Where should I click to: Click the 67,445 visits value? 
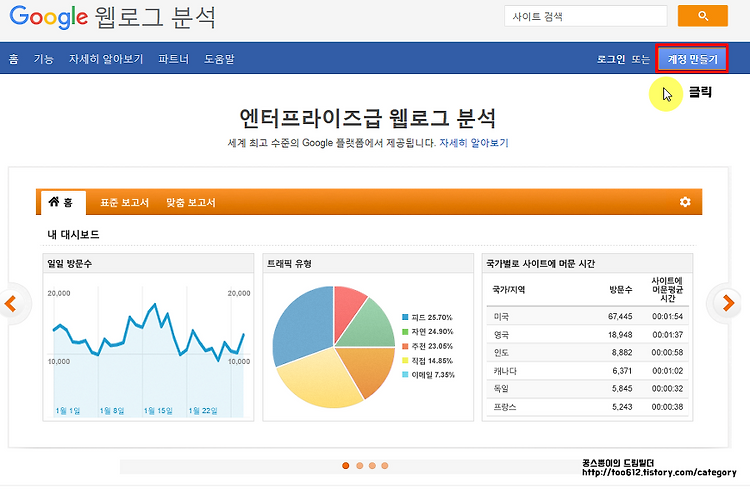point(620,316)
